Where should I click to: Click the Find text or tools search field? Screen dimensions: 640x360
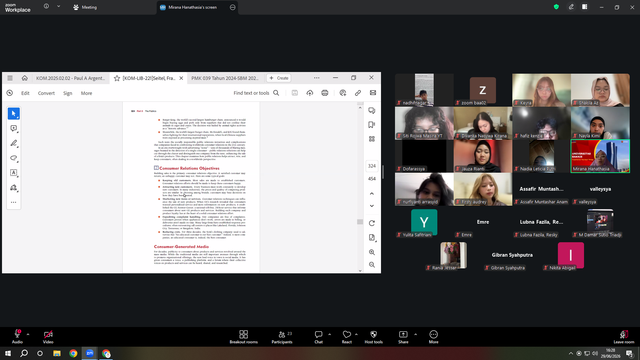click(256, 93)
